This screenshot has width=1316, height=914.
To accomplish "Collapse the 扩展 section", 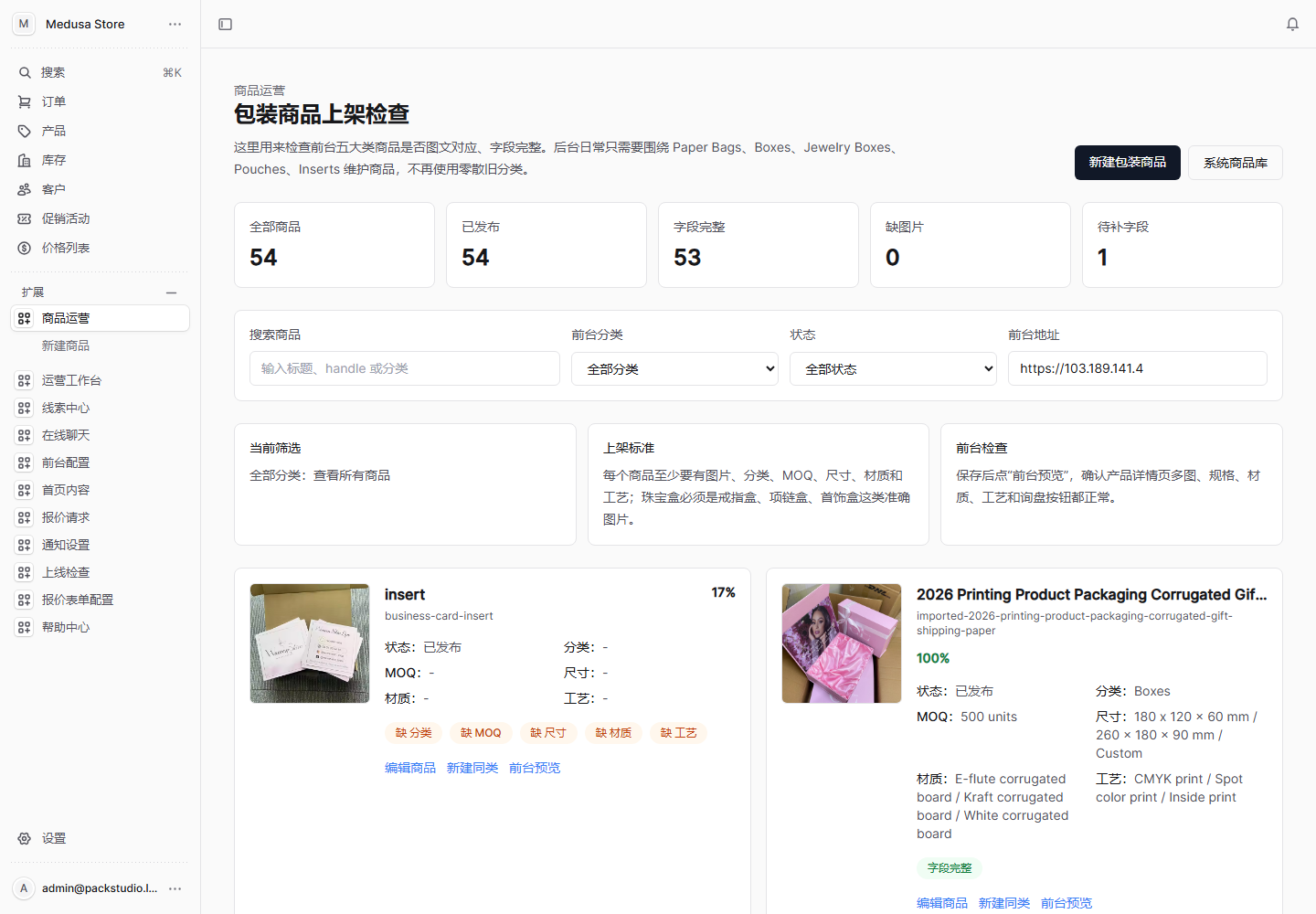I will (x=171, y=292).
